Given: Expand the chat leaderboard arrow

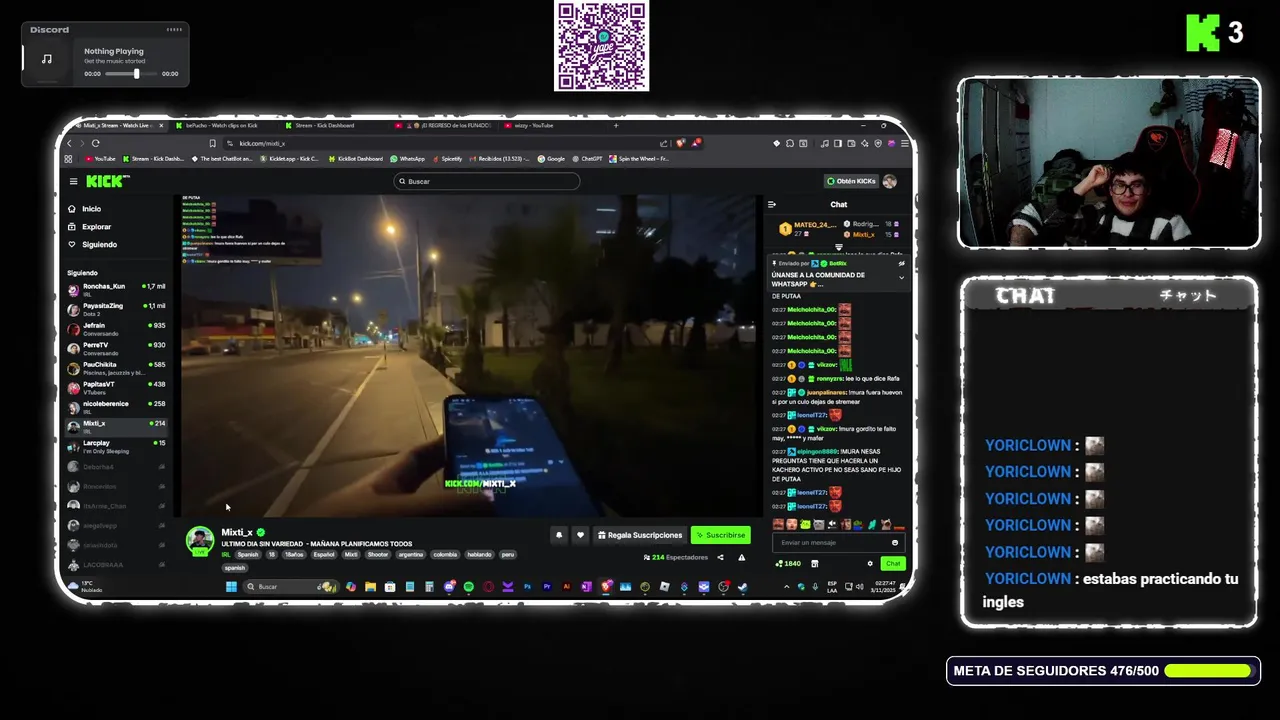Looking at the screenshot, I should 839,246.
